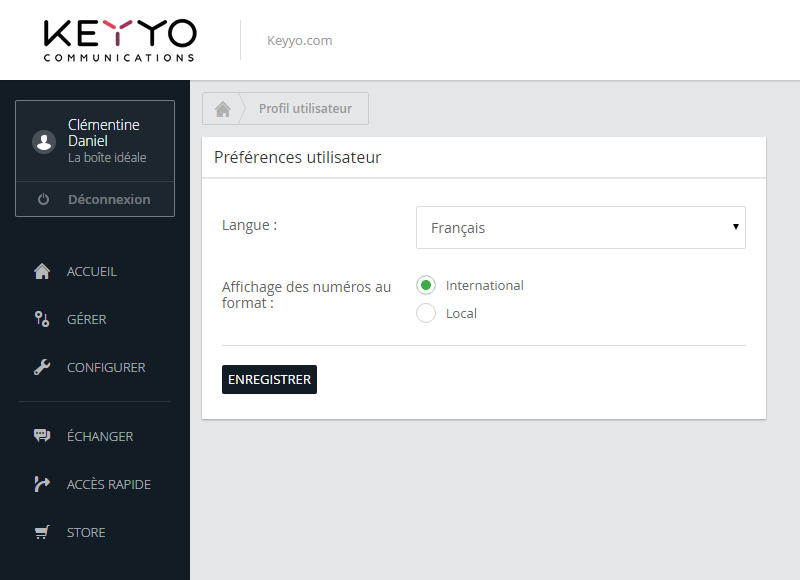This screenshot has width=800, height=580.
Task: Open the CONFIGURER menu item
Action: coord(106,367)
